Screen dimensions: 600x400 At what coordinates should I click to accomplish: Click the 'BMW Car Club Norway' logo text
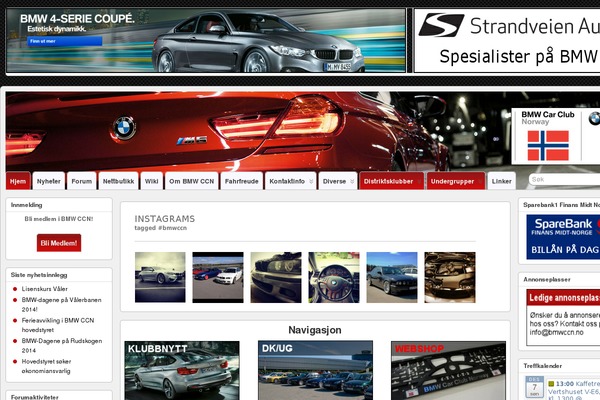point(548,118)
